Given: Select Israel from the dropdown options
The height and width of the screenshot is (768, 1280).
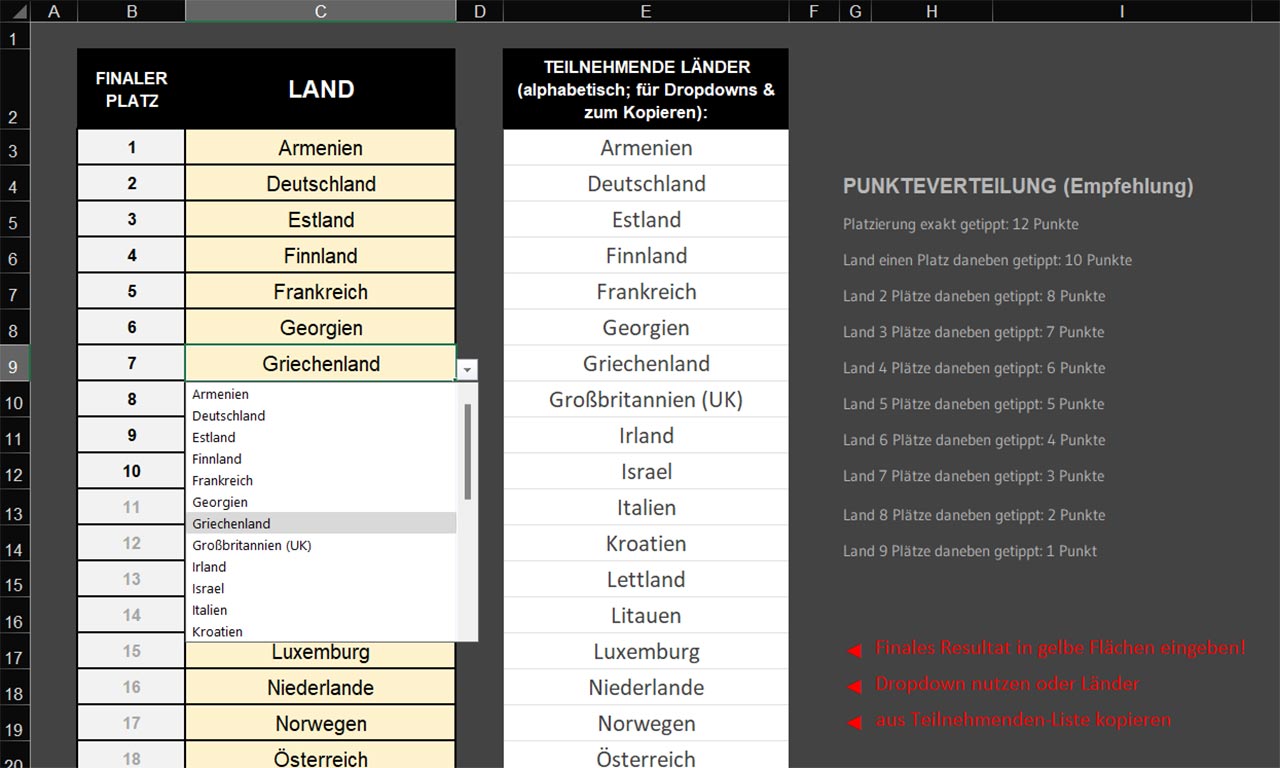Looking at the screenshot, I should pyautogui.click(x=208, y=588).
